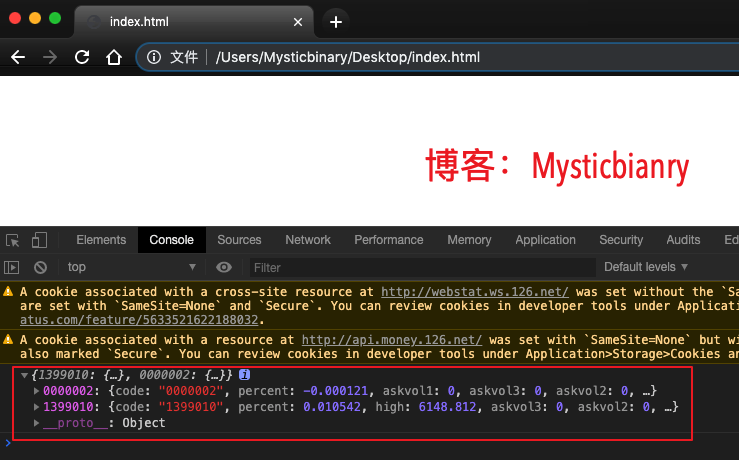
Task: Click the code string "0000002"
Action: (190, 391)
